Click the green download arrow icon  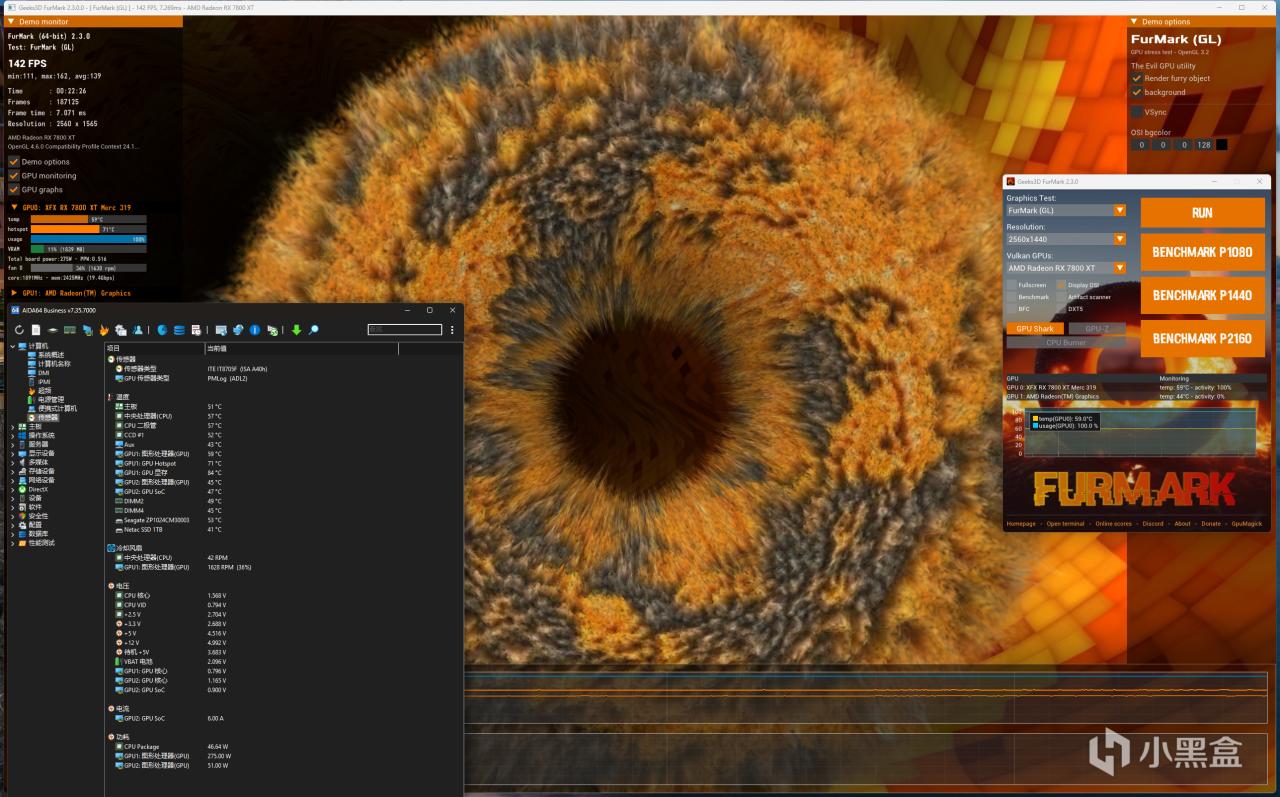[x=296, y=330]
